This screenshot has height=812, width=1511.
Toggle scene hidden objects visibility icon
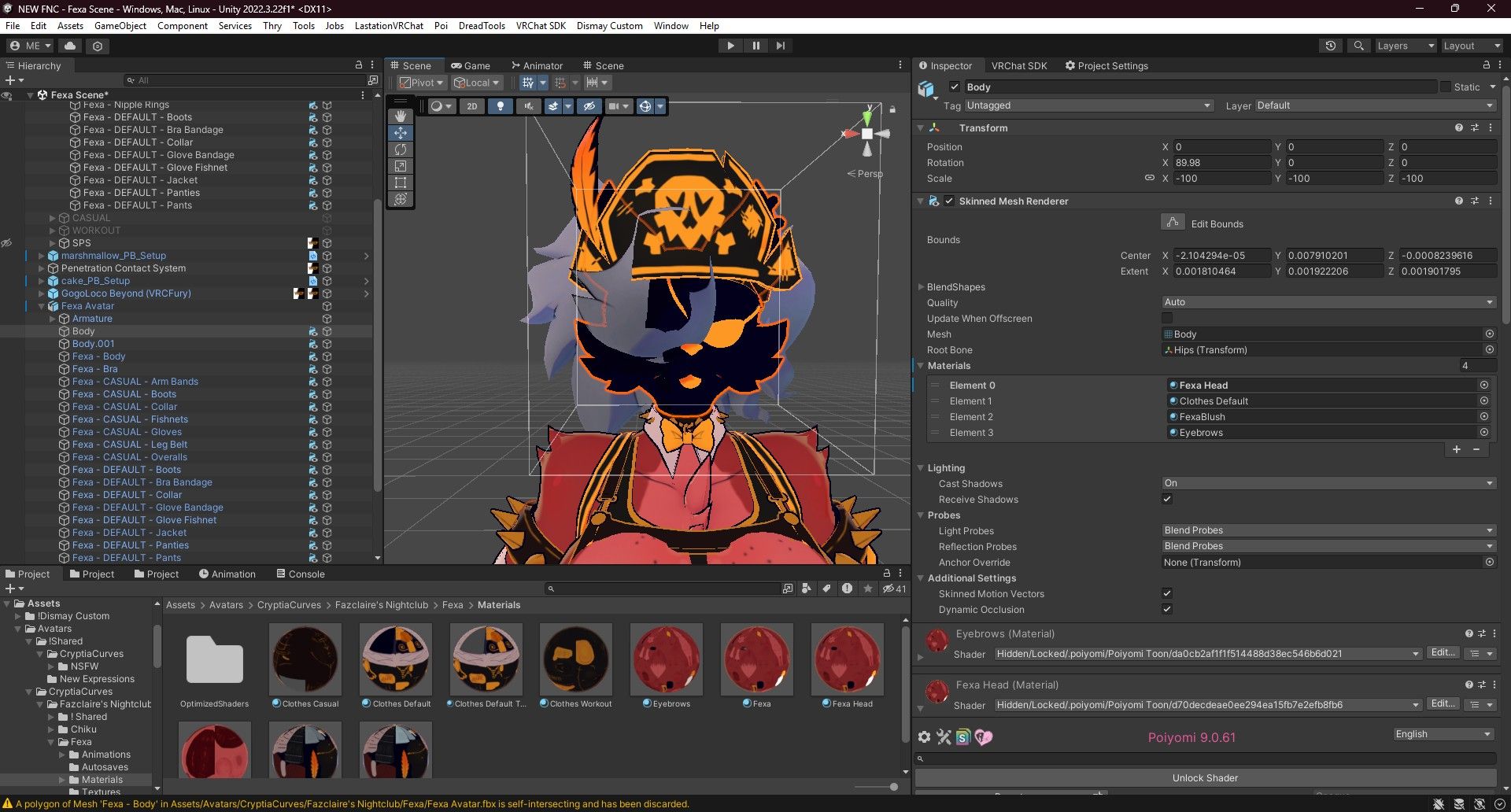click(589, 106)
